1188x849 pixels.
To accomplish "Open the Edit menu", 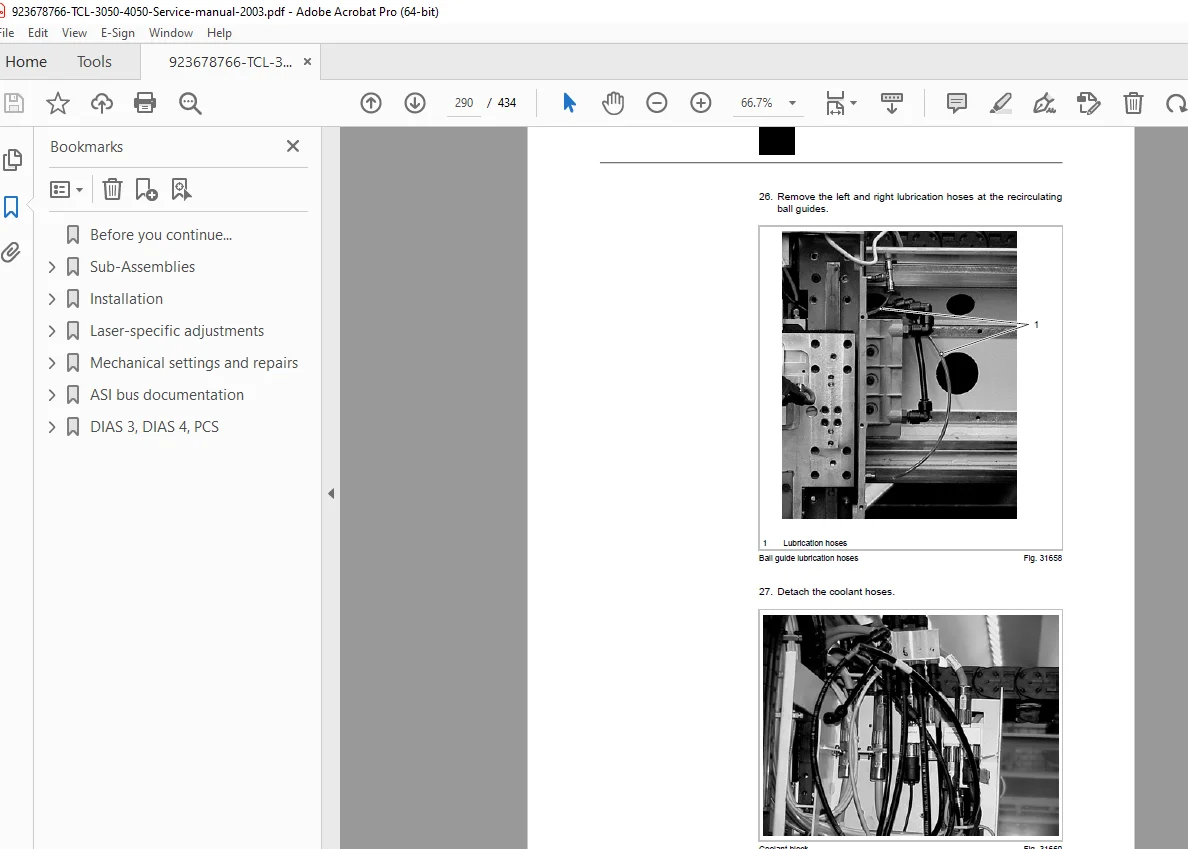I will coord(38,33).
